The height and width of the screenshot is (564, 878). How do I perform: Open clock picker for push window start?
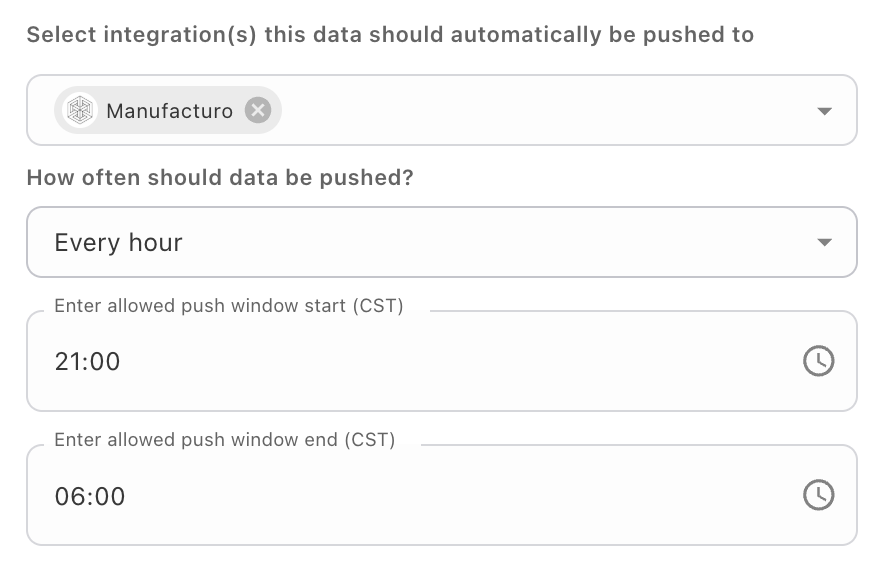coord(818,361)
